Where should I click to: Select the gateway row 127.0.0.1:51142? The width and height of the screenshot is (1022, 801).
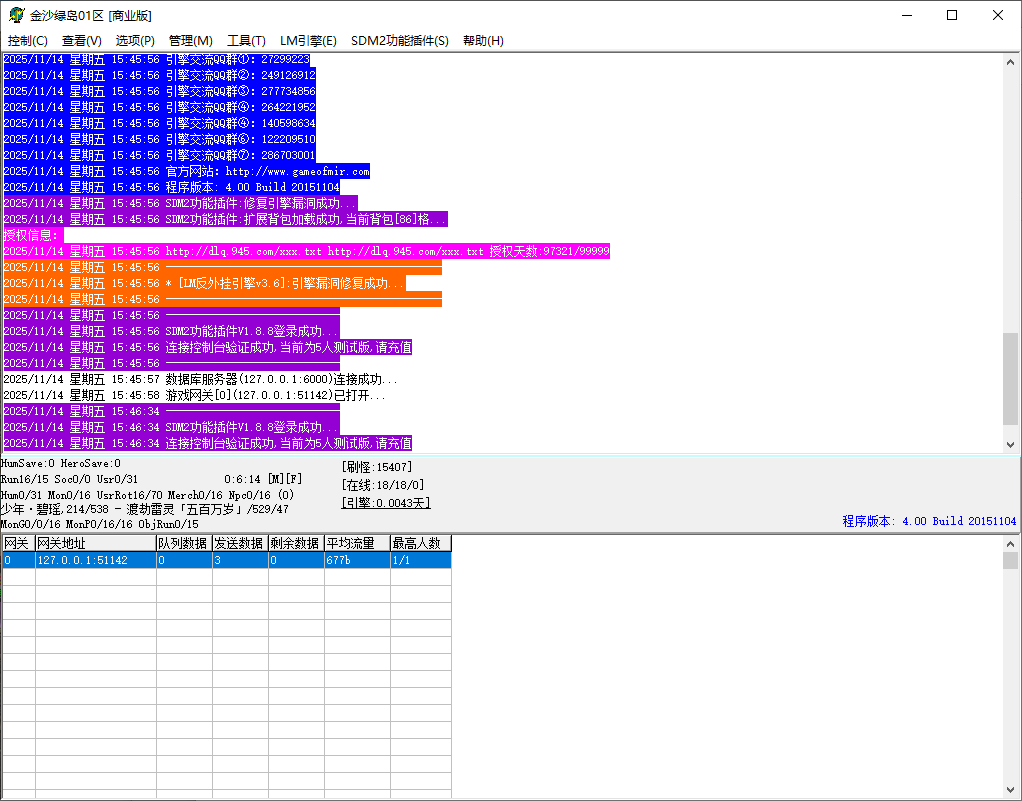coord(94,560)
